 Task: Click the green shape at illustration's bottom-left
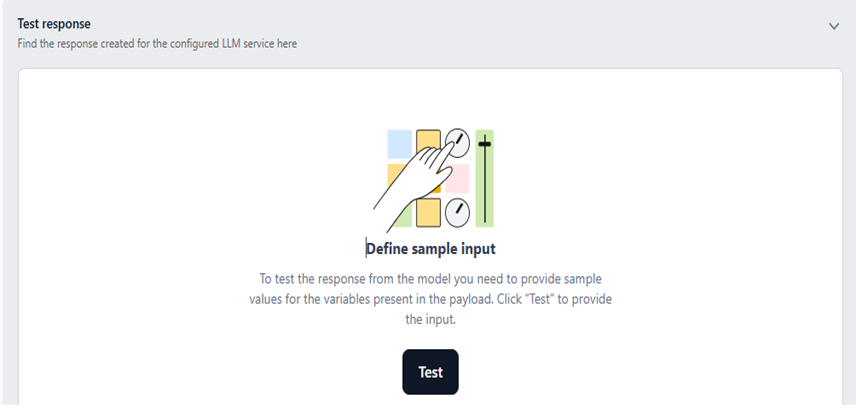click(x=401, y=215)
